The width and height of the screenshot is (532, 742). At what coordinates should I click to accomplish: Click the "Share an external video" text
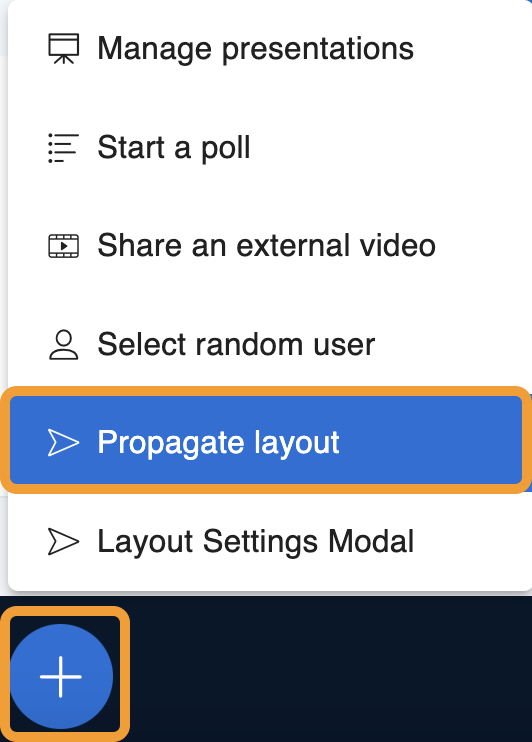click(266, 246)
